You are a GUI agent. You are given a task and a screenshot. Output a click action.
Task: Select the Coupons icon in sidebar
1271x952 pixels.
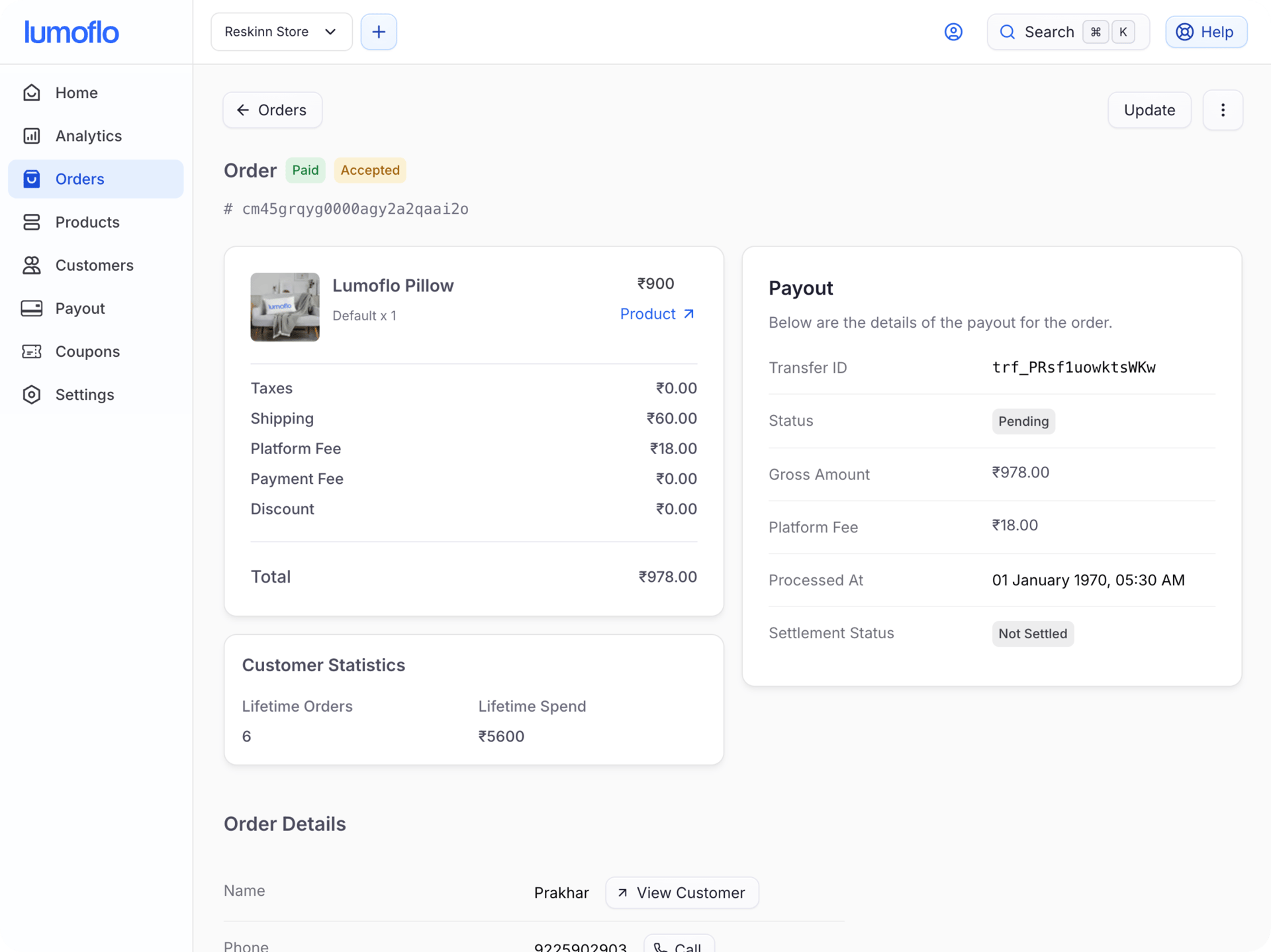coord(32,351)
